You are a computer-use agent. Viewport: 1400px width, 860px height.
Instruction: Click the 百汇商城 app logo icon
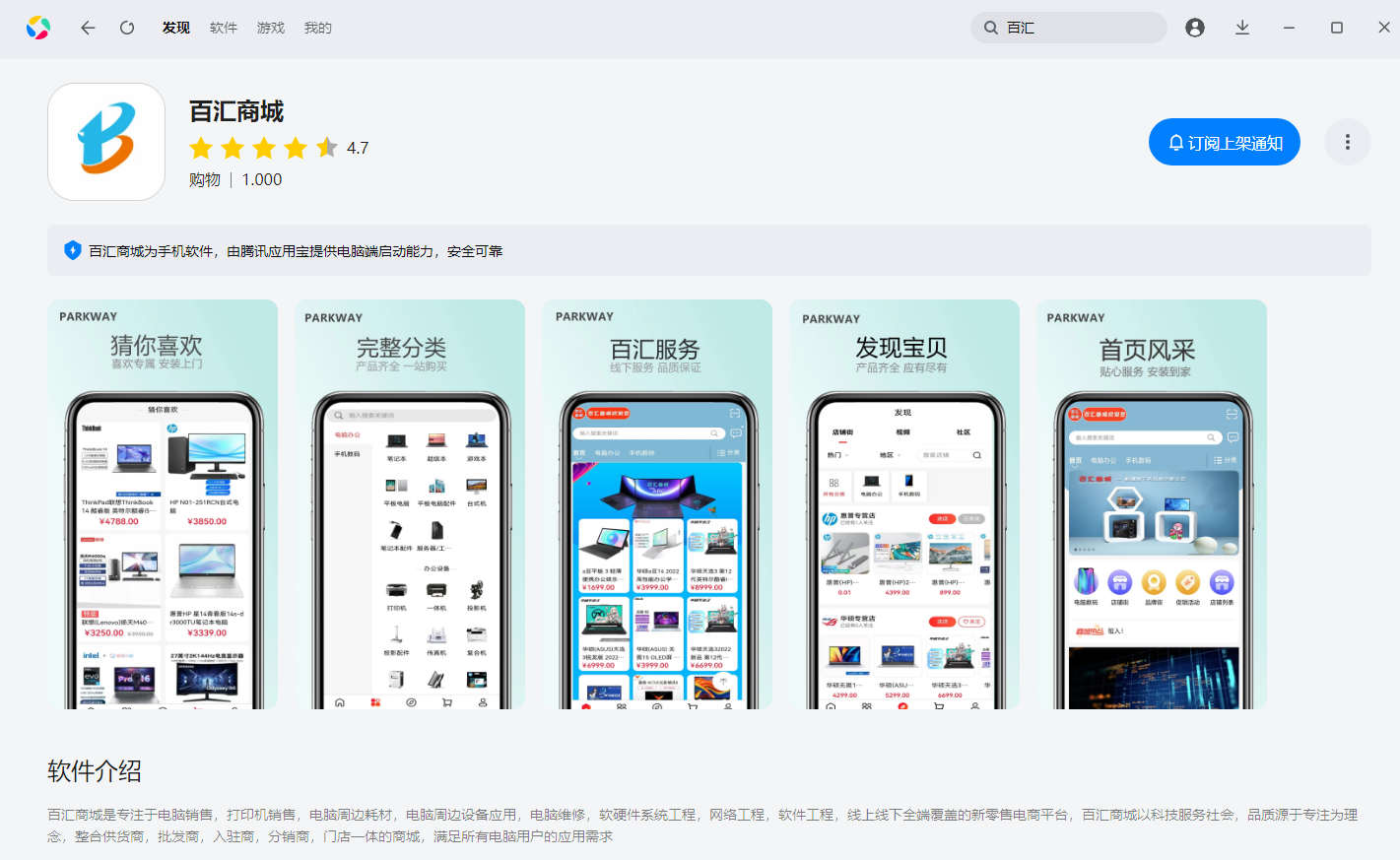pyautogui.click(x=106, y=142)
